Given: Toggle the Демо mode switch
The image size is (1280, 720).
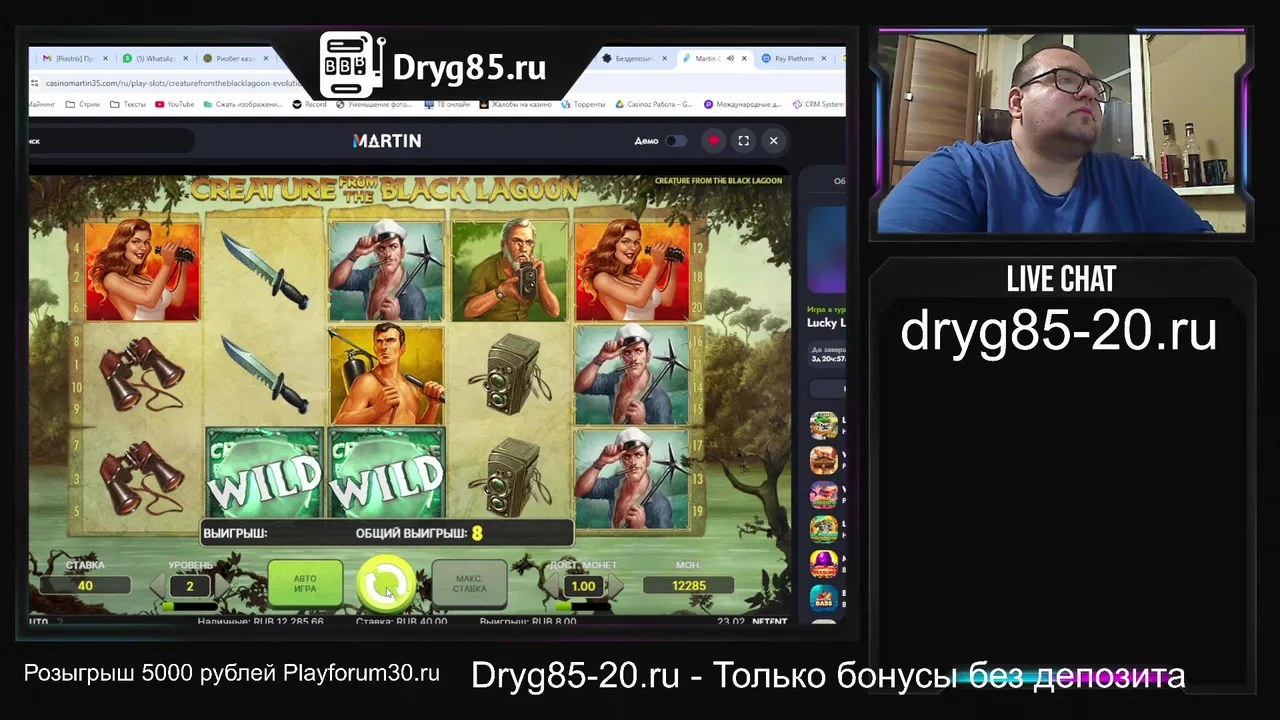Looking at the screenshot, I should [x=676, y=141].
